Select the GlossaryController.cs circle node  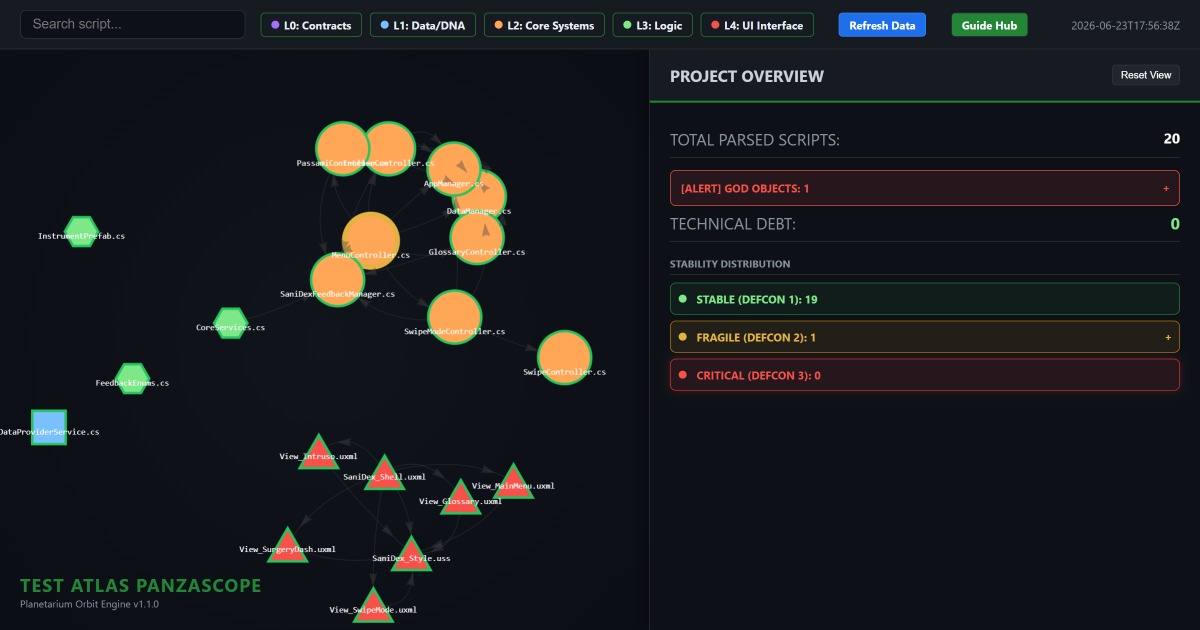tap(477, 236)
